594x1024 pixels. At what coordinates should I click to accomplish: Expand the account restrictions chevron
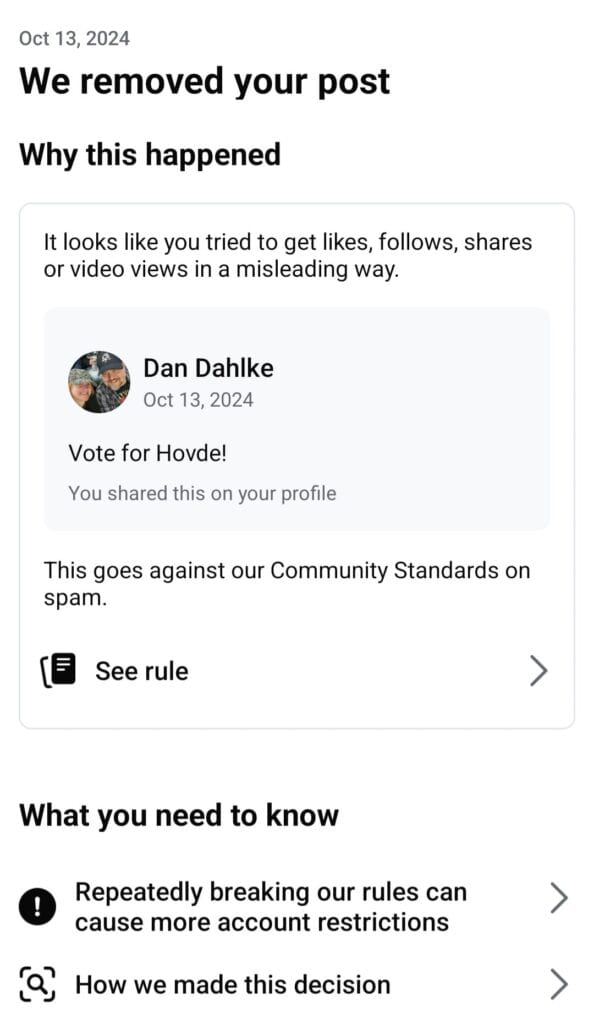click(559, 898)
